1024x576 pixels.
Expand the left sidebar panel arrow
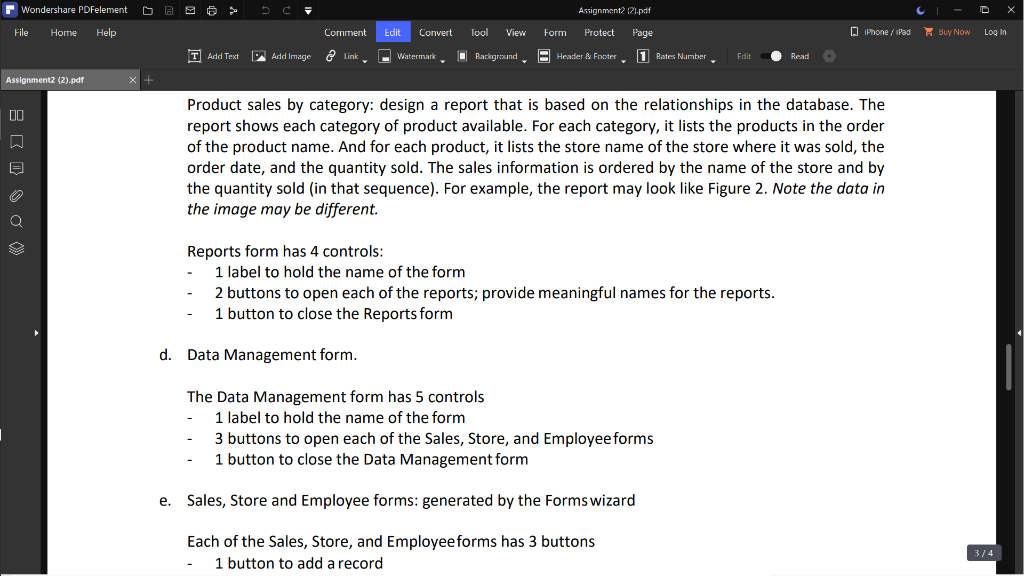click(37, 332)
